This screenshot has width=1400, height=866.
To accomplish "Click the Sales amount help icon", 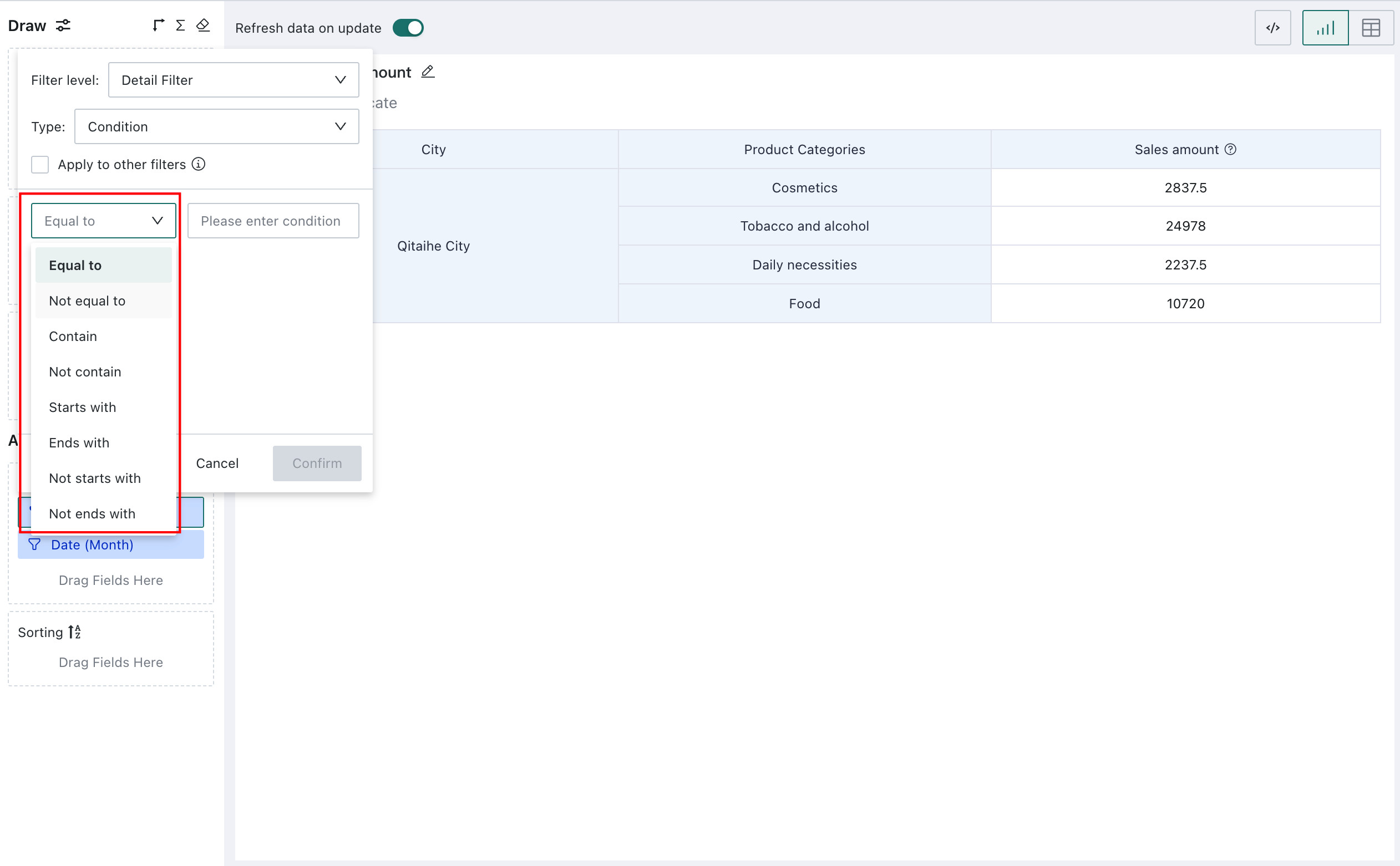I will [x=1230, y=149].
